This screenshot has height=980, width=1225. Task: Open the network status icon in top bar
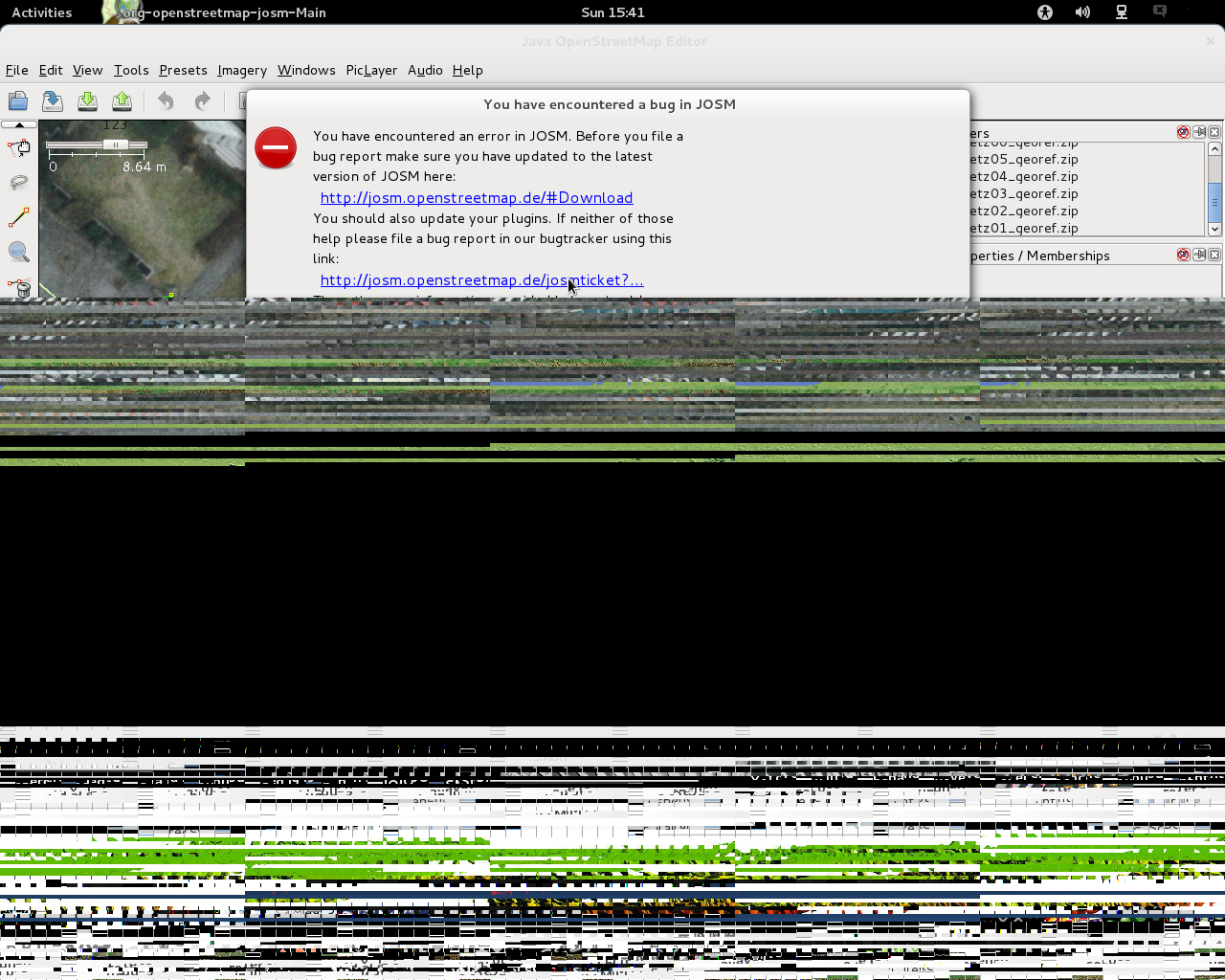1122,12
